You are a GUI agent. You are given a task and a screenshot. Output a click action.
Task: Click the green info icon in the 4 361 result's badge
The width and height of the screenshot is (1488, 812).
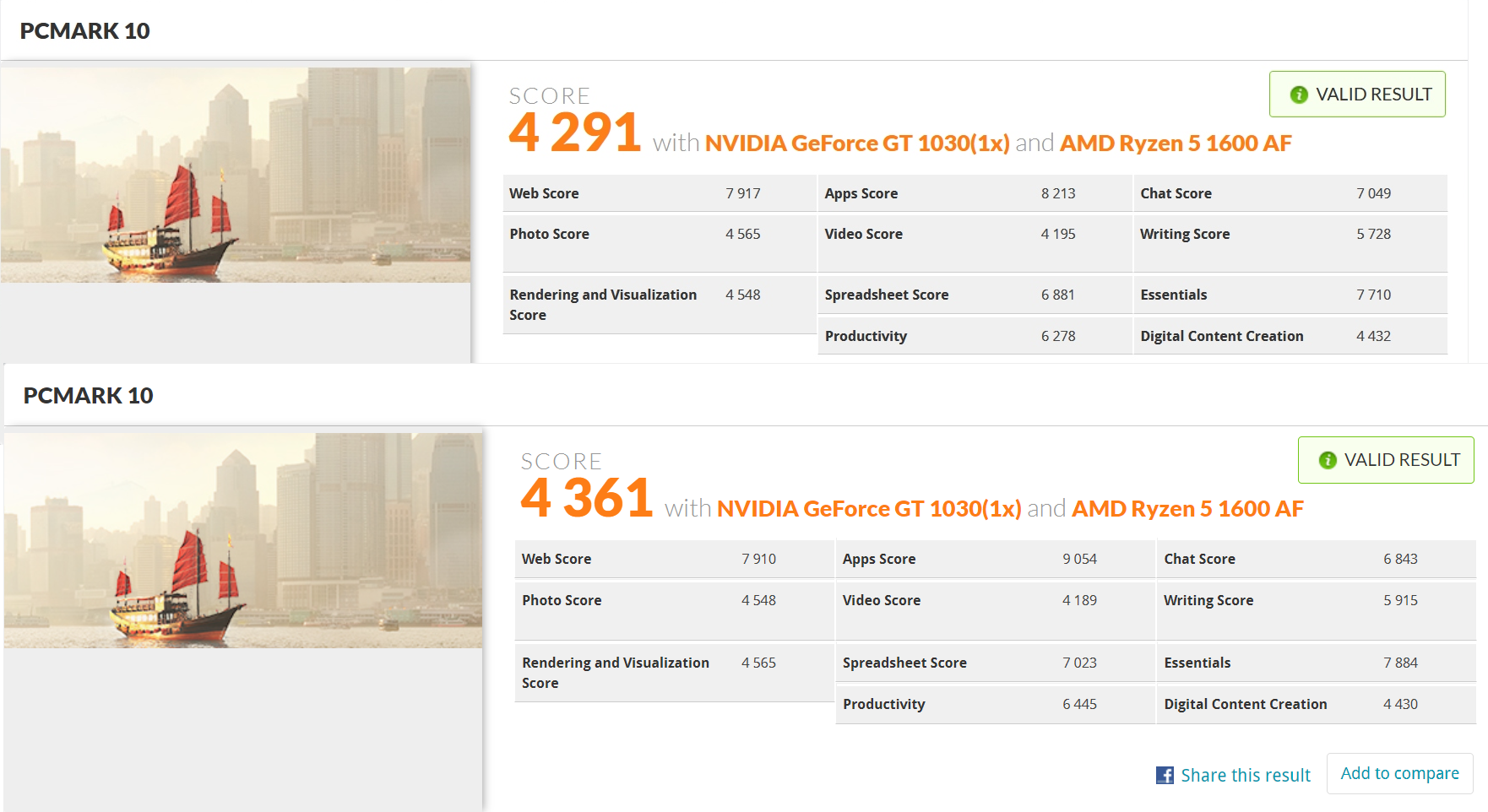point(1328,460)
